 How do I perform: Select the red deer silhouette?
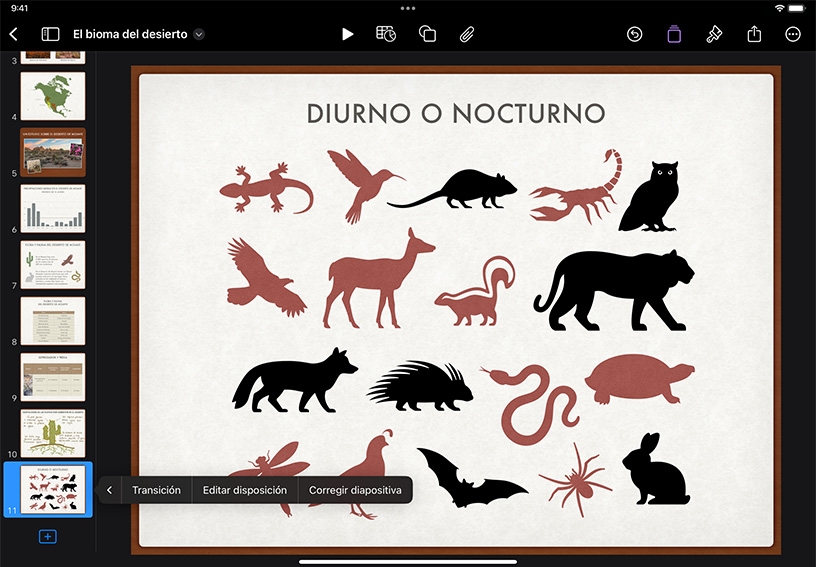[378, 279]
